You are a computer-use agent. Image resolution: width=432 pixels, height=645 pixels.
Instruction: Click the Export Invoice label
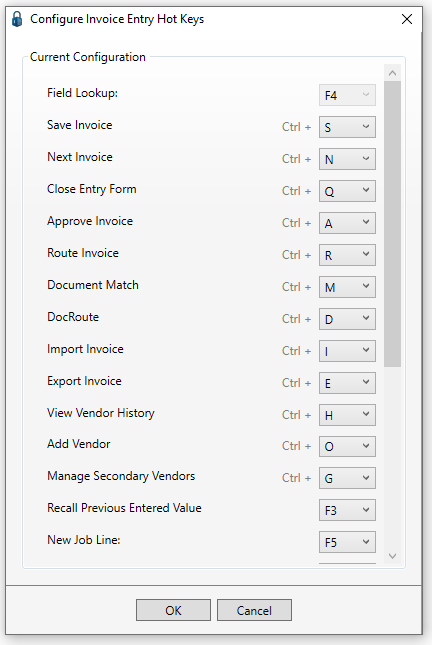click(84, 381)
